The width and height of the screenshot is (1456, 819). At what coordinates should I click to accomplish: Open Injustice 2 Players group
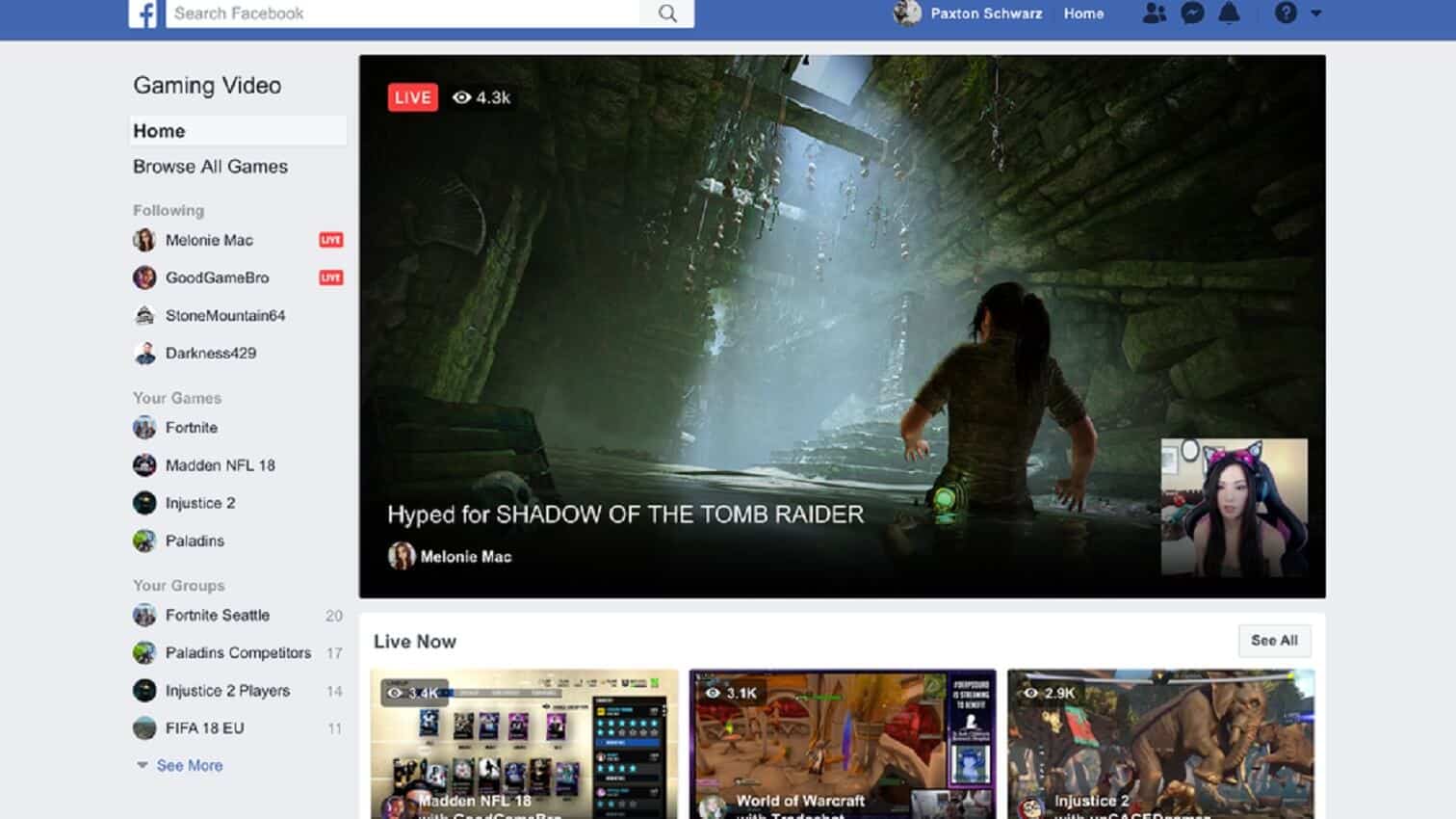click(227, 691)
